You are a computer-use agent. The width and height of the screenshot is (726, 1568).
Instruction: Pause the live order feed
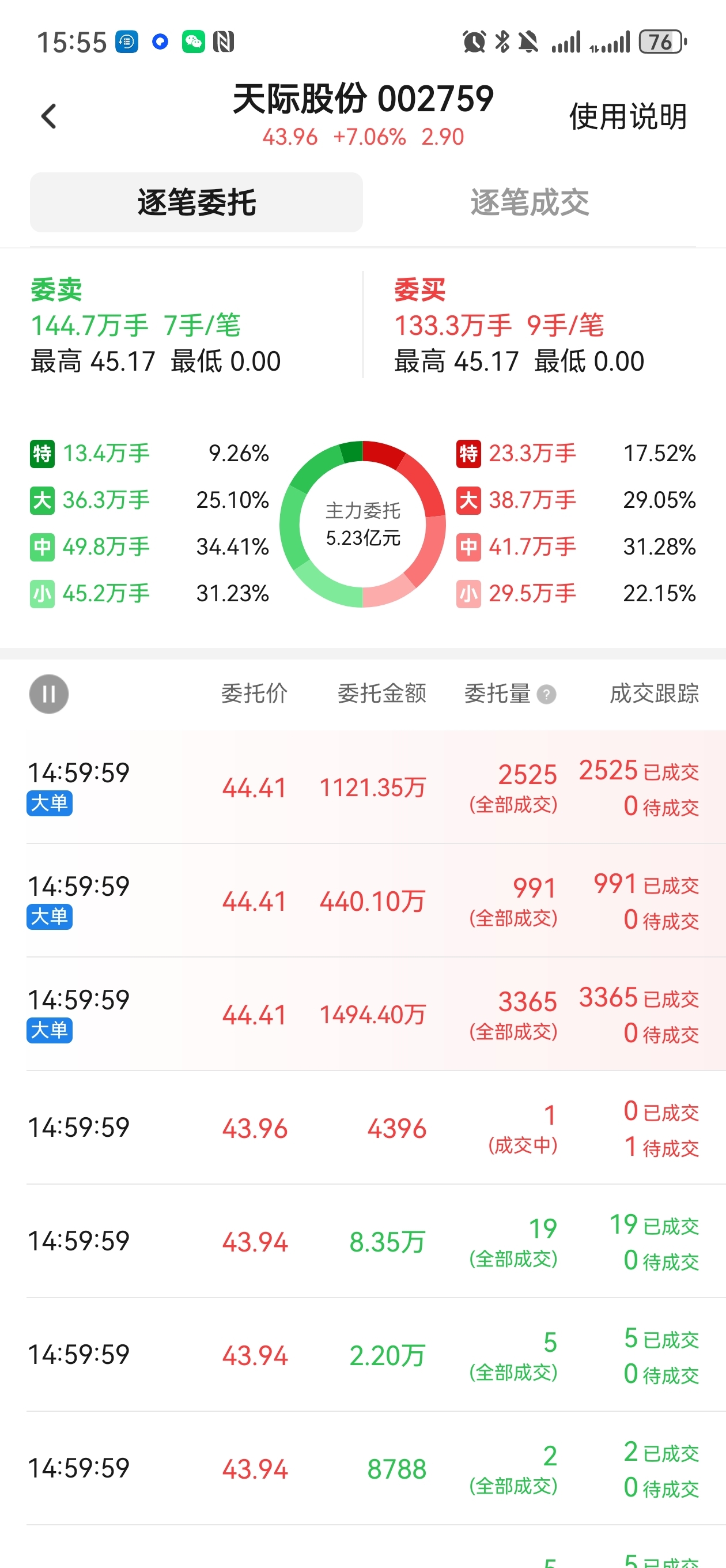[48, 694]
